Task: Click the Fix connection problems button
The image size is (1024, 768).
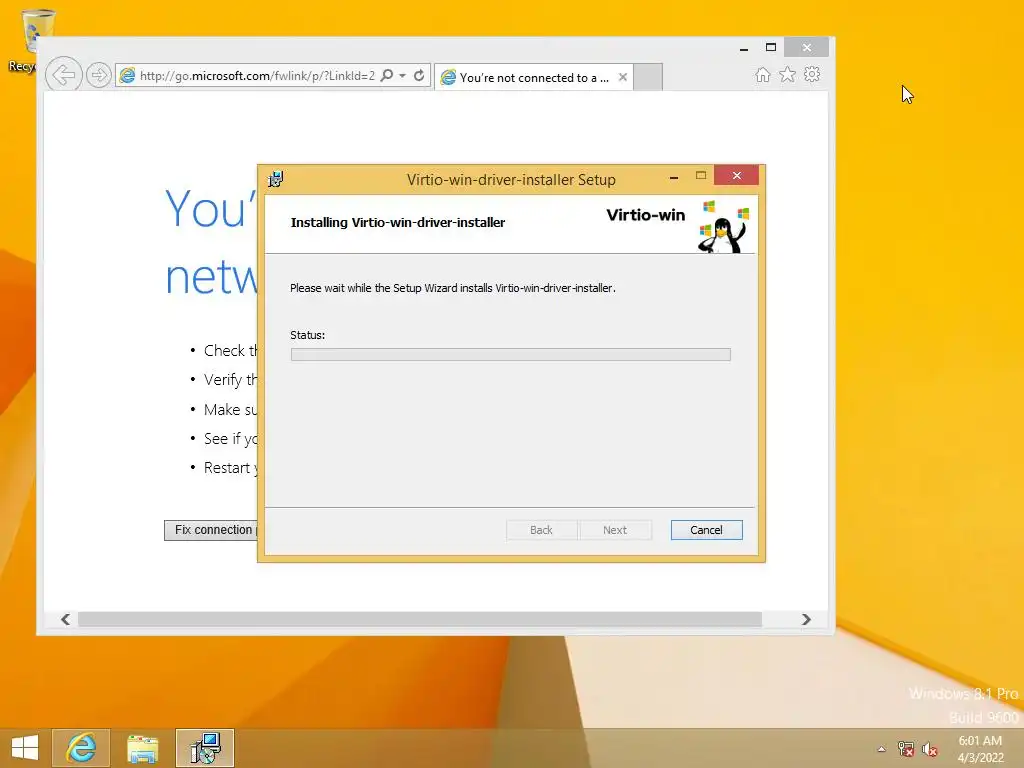Action: pyautogui.click(x=212, y=530)
